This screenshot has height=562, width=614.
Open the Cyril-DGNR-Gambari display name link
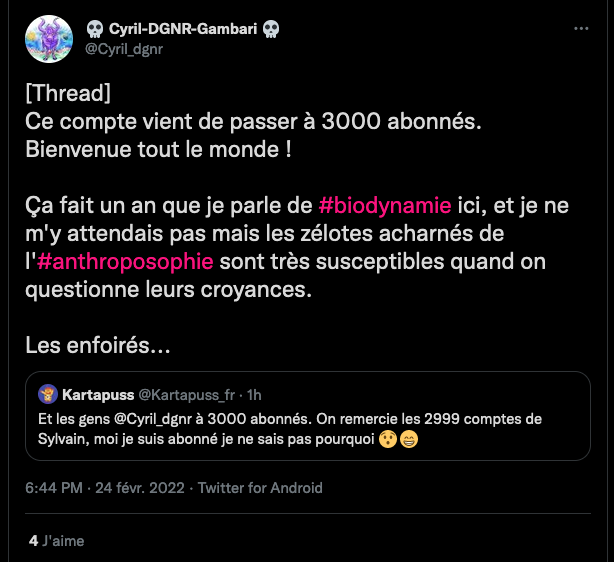tap(182, 28)
